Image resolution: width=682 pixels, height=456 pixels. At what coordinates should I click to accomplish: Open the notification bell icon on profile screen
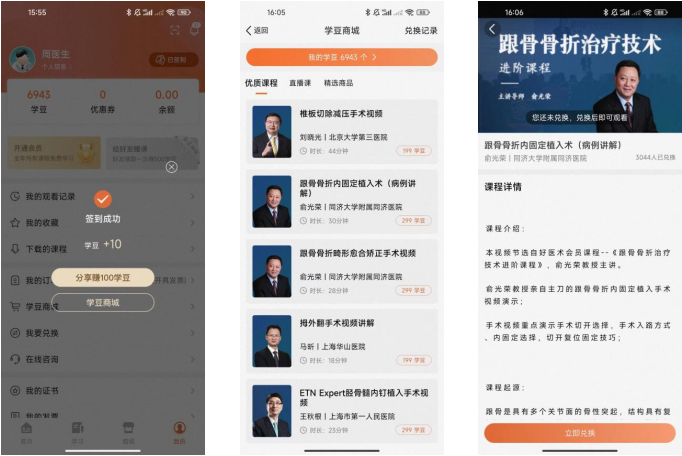point(194,29)
